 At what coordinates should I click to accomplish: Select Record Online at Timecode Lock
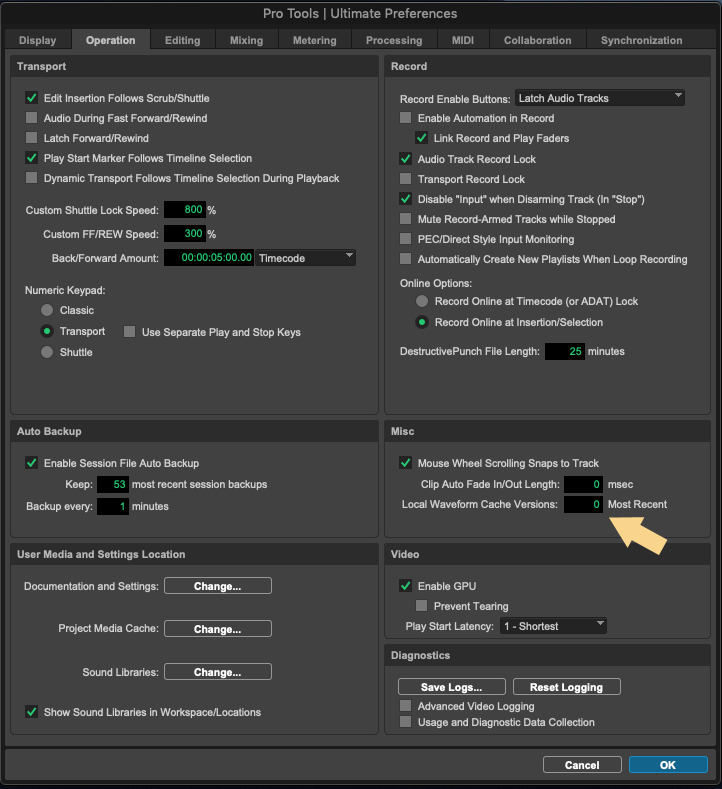422,301
